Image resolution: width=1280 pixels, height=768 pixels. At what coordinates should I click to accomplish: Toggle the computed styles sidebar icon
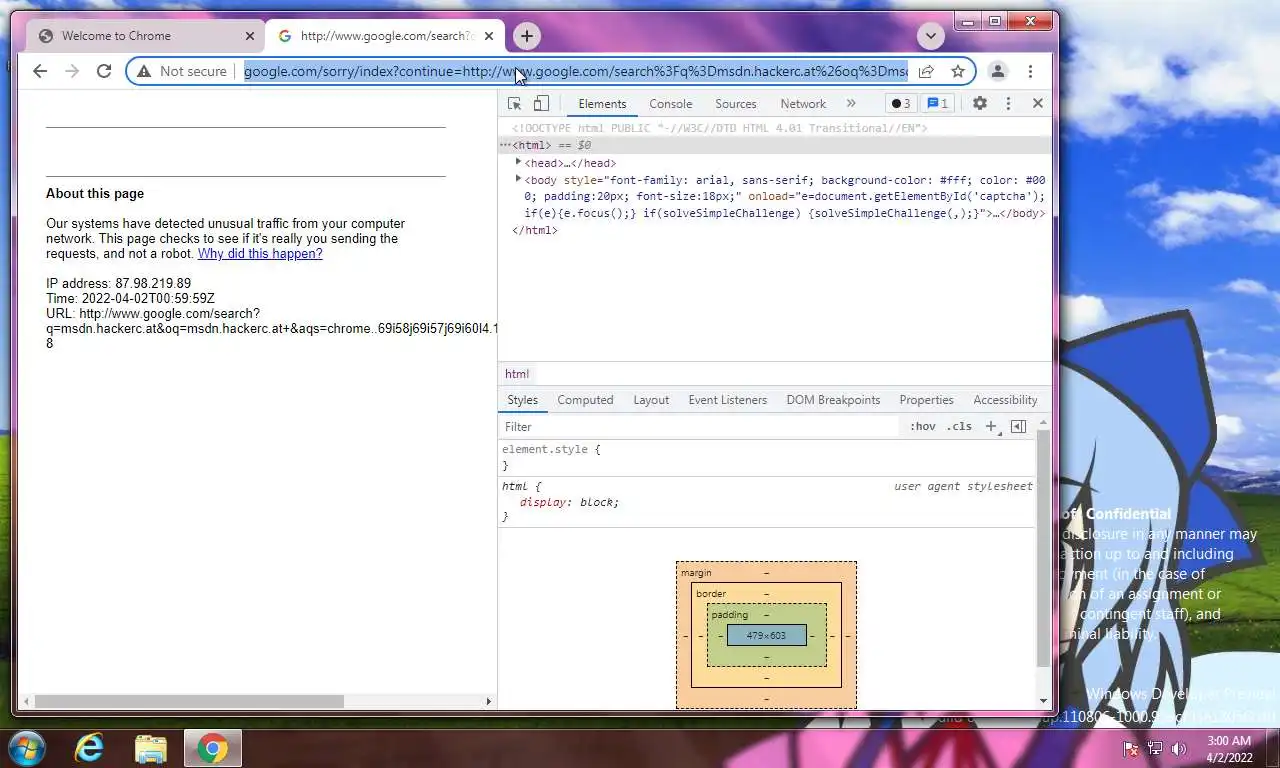coord(1018,427)
